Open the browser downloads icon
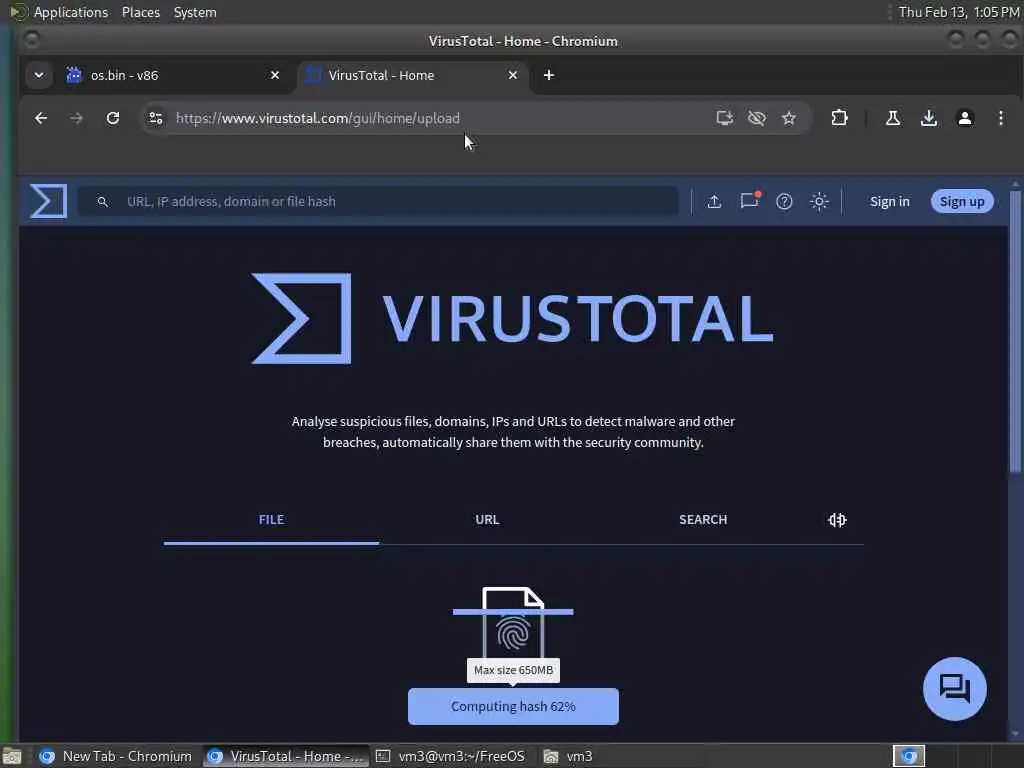The image size is (1024, 768). (x=929, y=118)
